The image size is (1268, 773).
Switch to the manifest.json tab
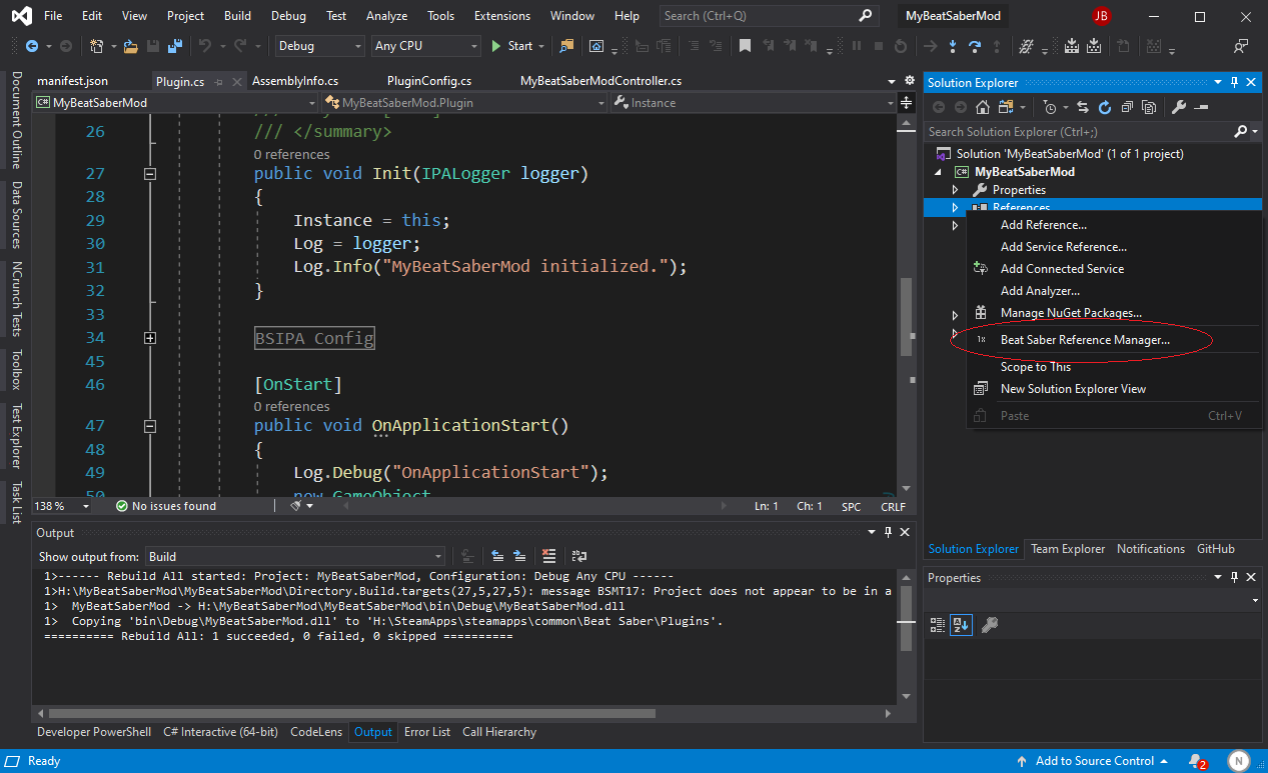click(72, 82)
